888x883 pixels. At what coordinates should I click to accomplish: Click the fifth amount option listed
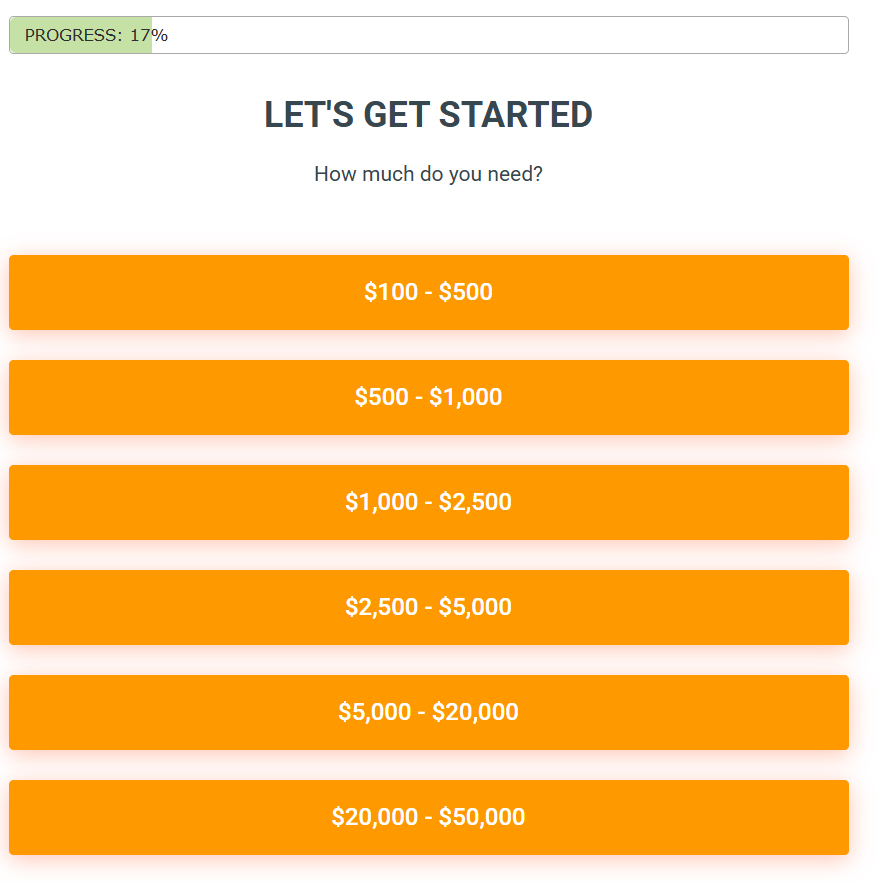(x=428, y=712)
